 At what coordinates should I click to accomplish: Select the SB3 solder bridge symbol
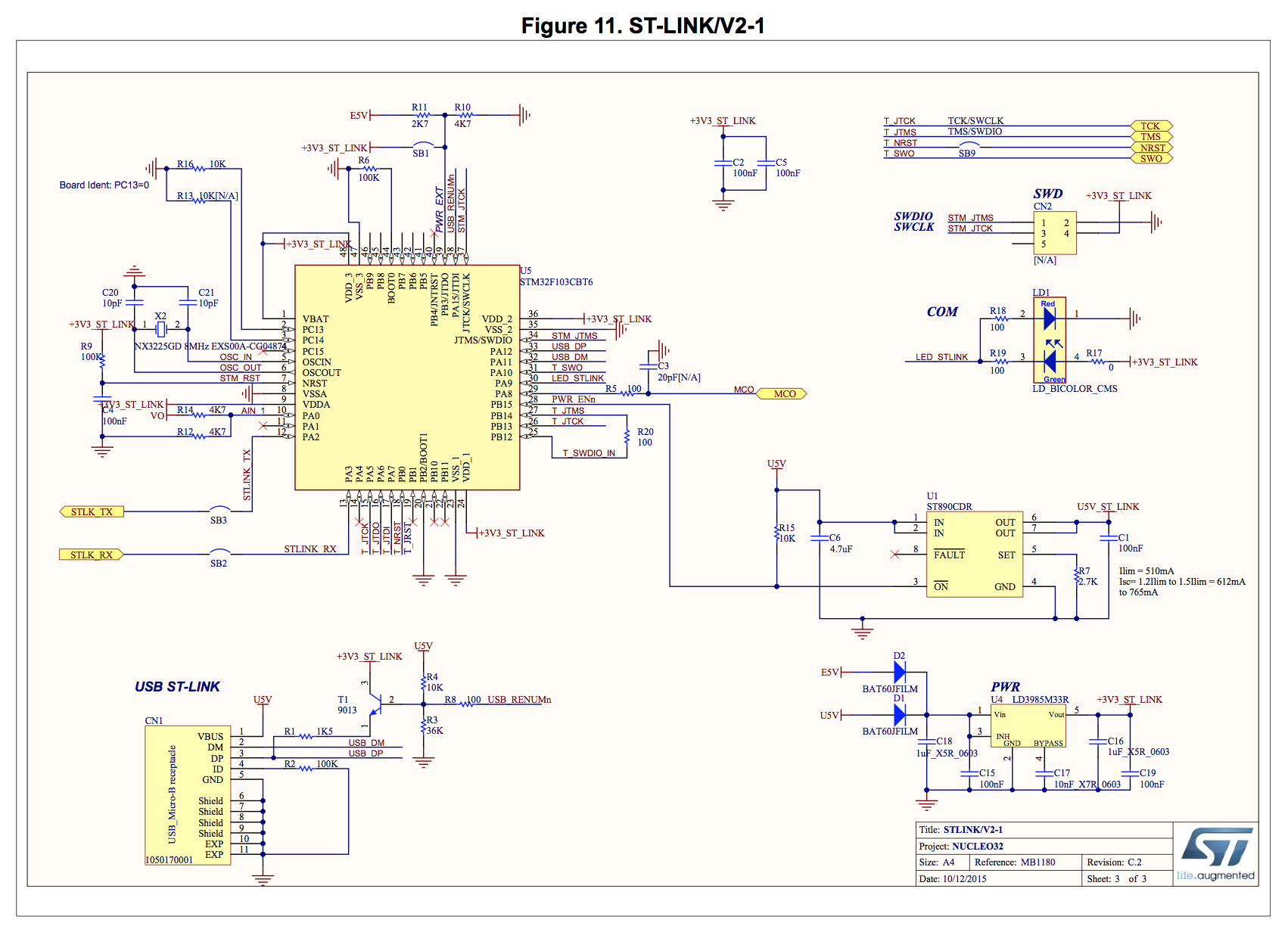219,508
